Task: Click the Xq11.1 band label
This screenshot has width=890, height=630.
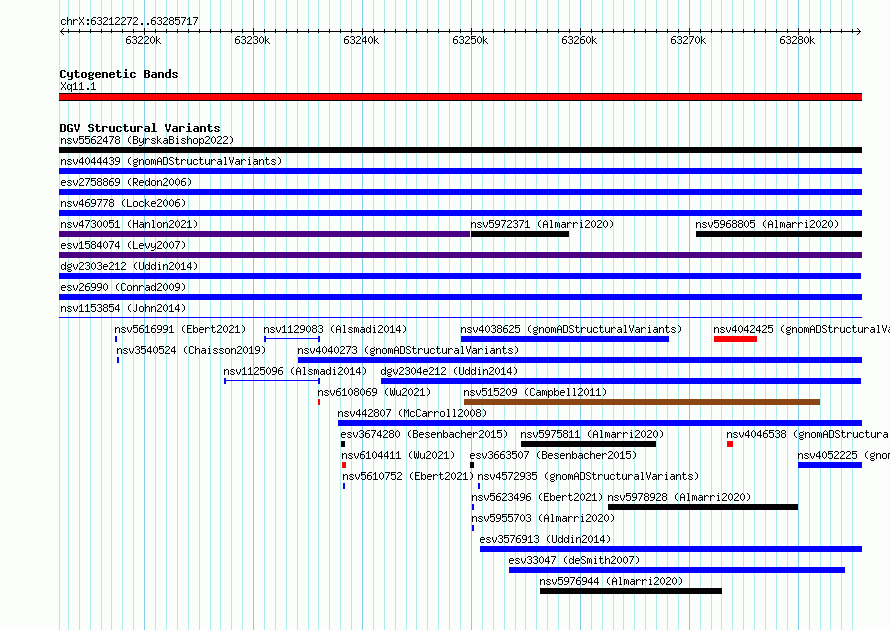Action: [78, 86]
